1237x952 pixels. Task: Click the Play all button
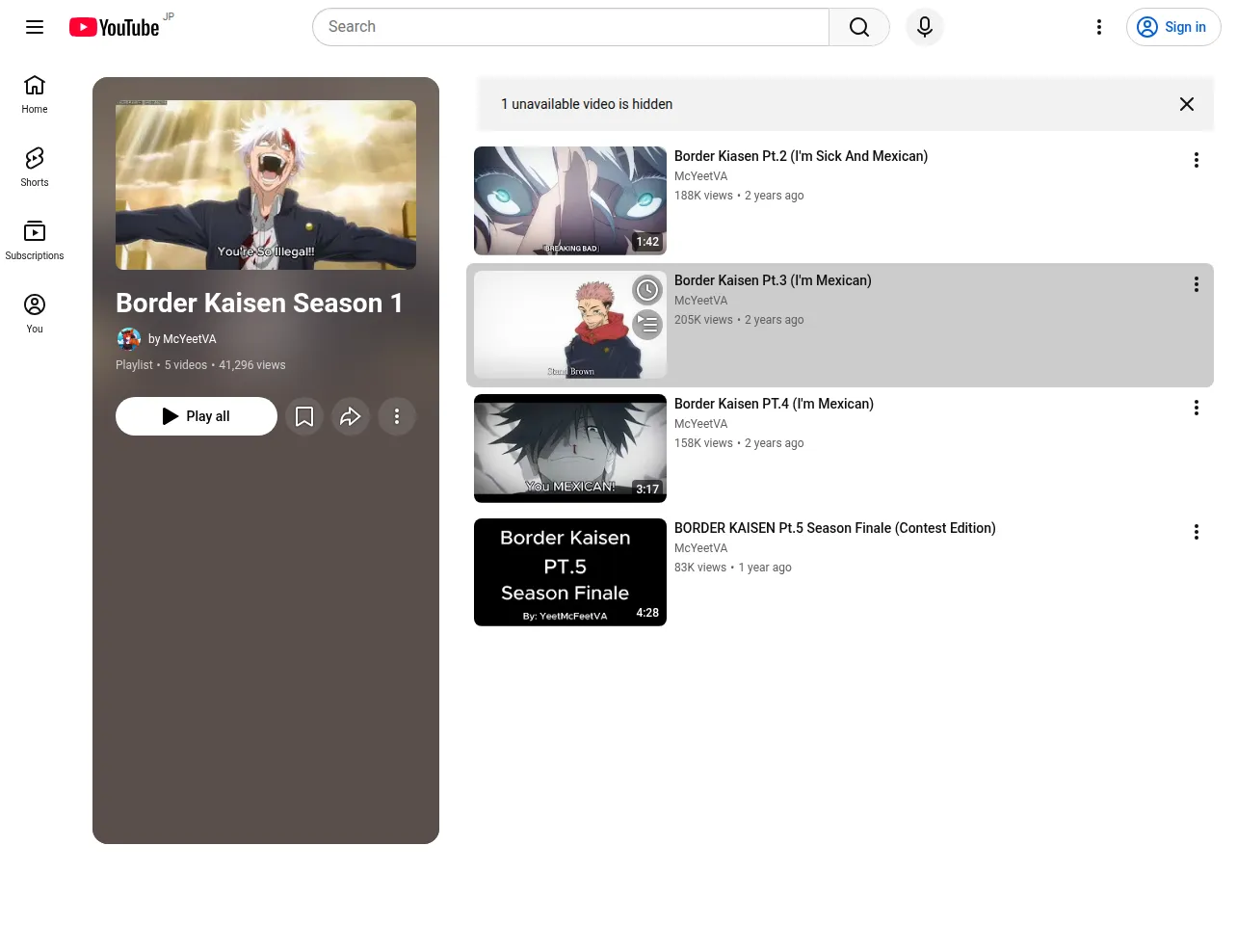pos(197,416)
